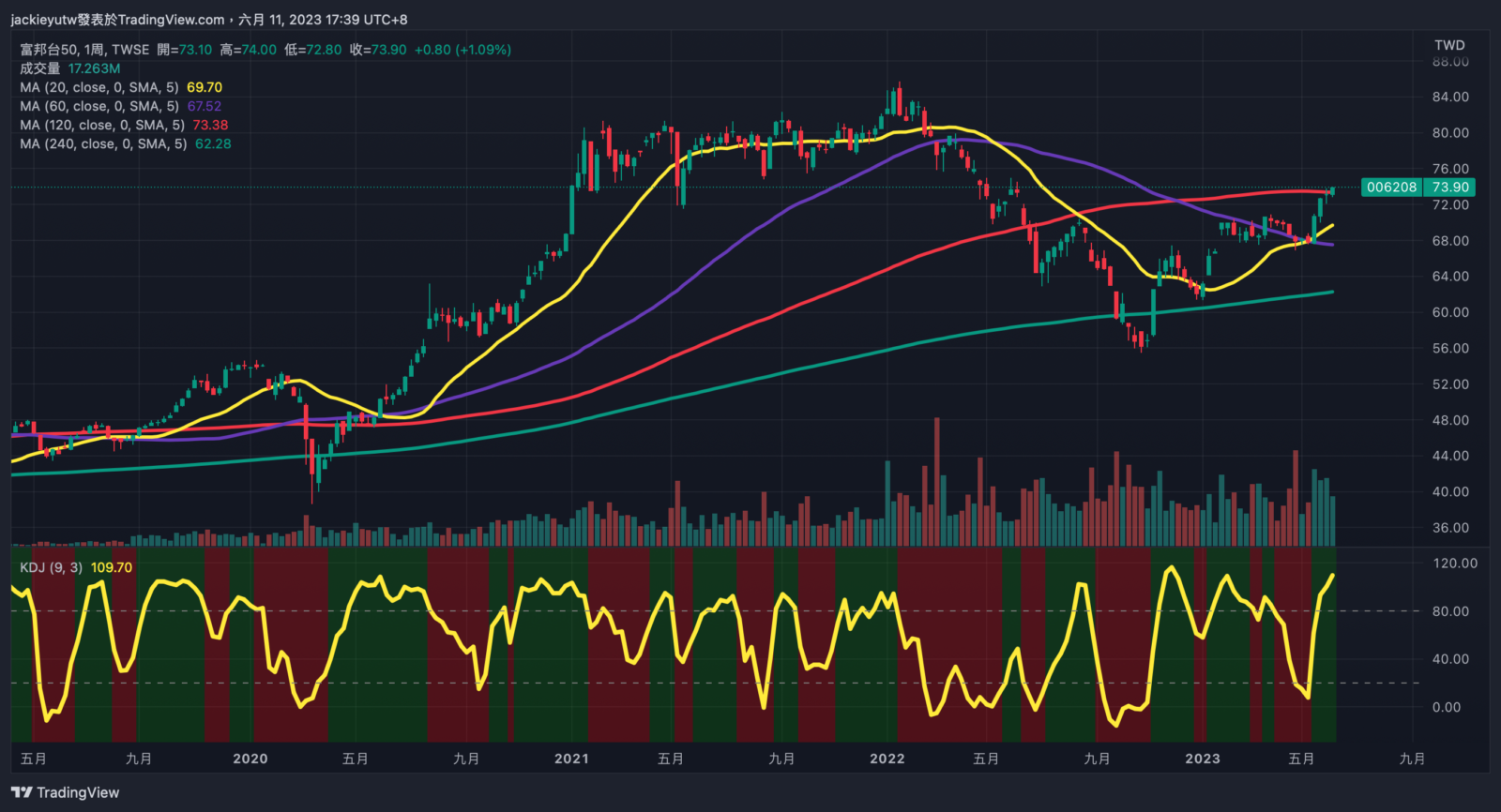Click the yellow 69.70 MA value

coord(205,87)
